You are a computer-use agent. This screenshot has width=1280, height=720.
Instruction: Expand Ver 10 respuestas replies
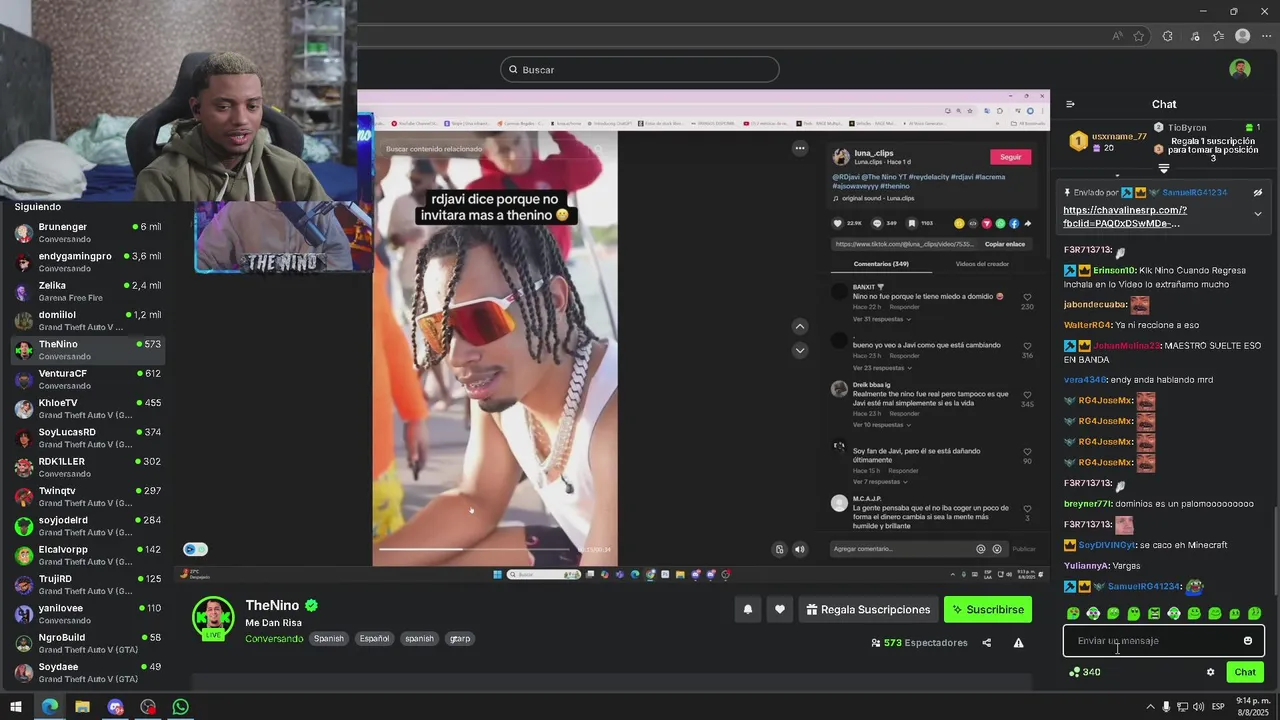[881, 425]
